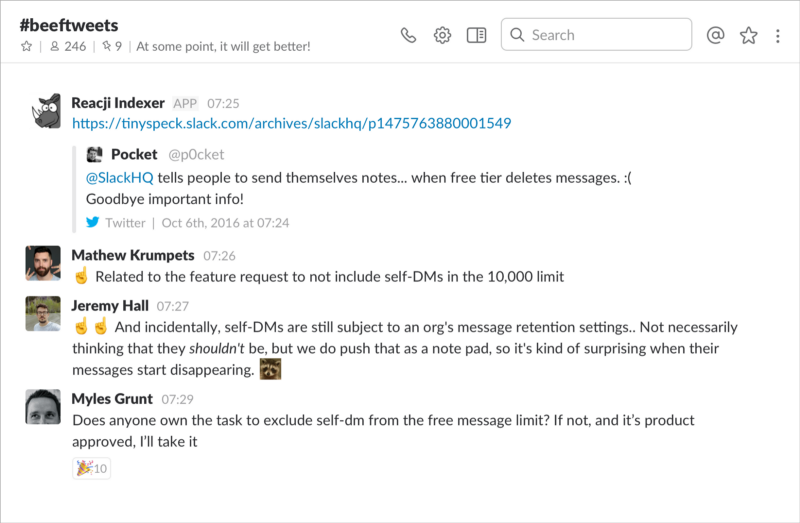
Task: Toggle the party popper reaction count
Action: coord(91,468)
